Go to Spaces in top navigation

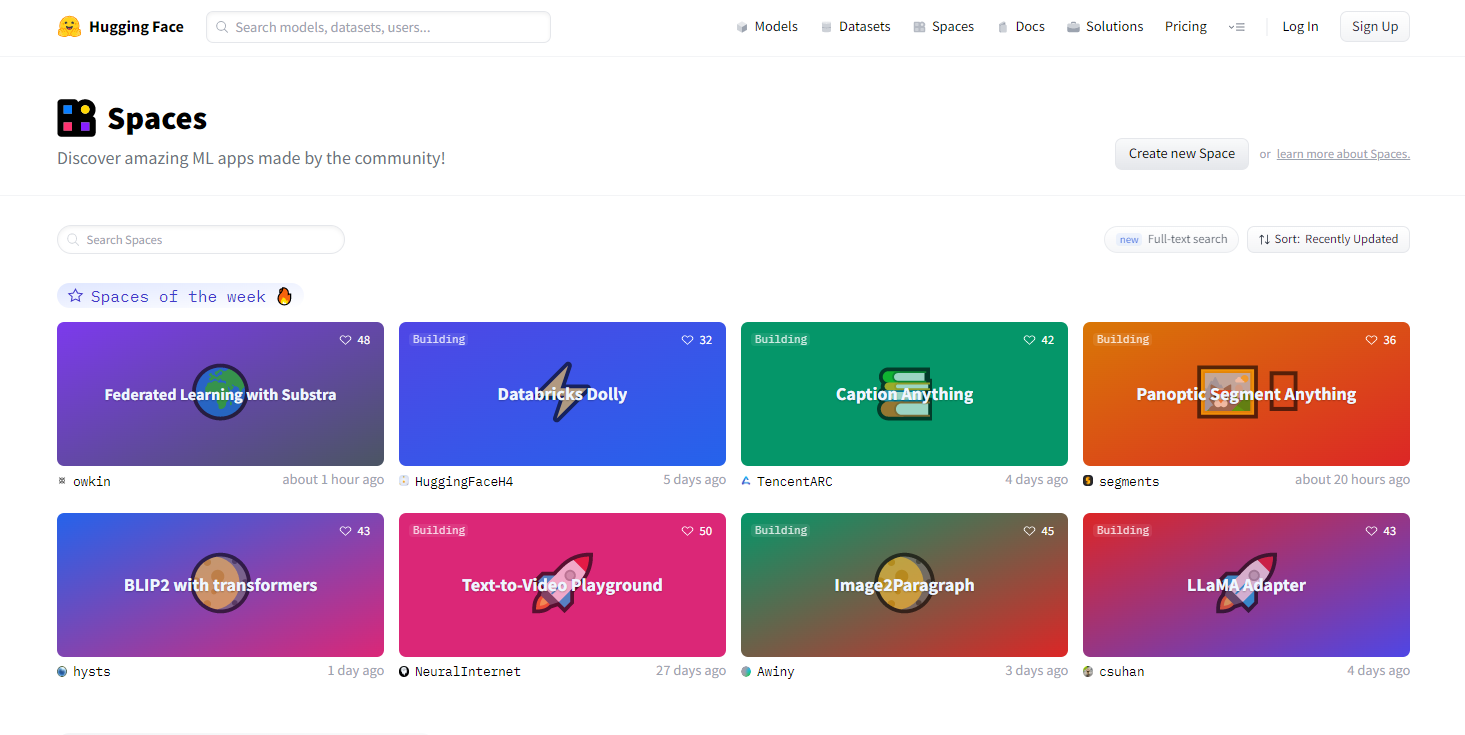(x=943, y=27)
